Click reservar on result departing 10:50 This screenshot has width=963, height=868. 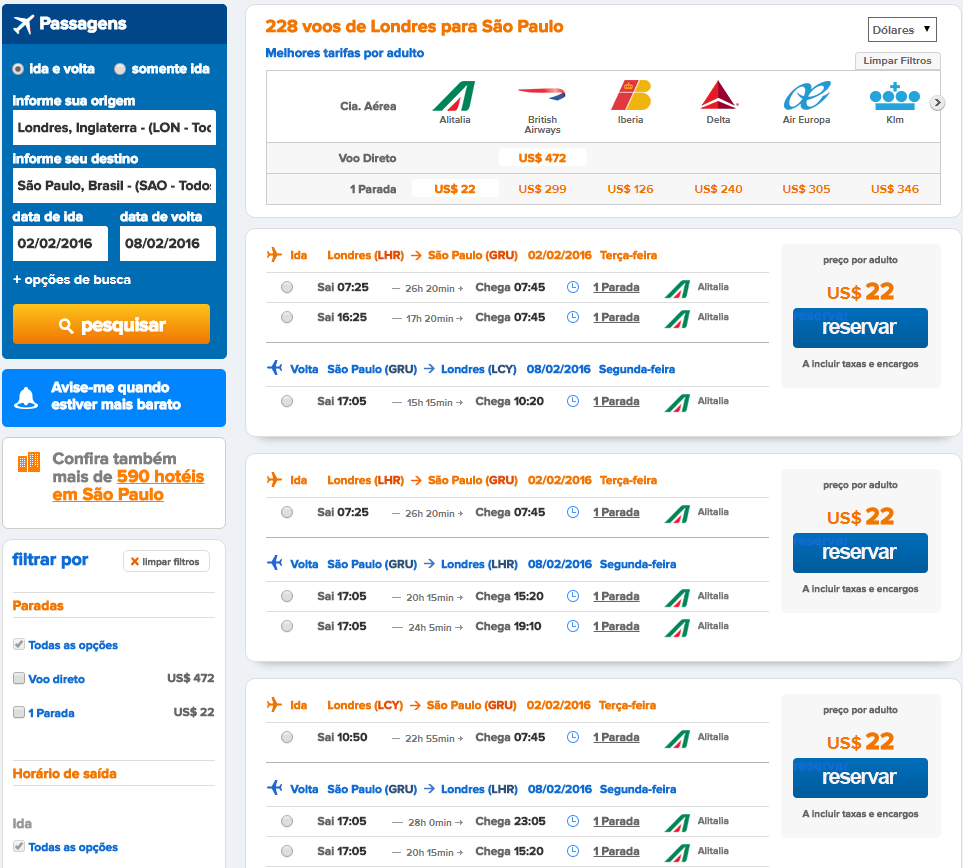[x=860, y=778]
